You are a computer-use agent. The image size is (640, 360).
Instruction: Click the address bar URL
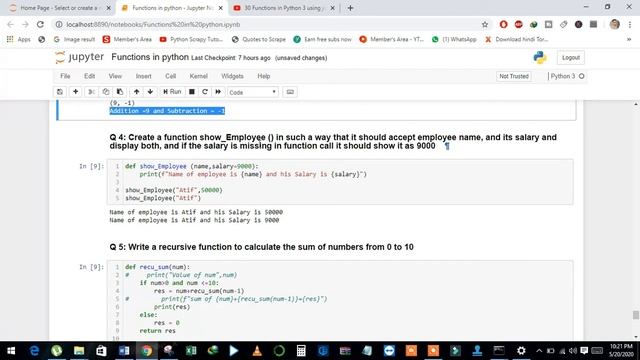tap(153, 24)
